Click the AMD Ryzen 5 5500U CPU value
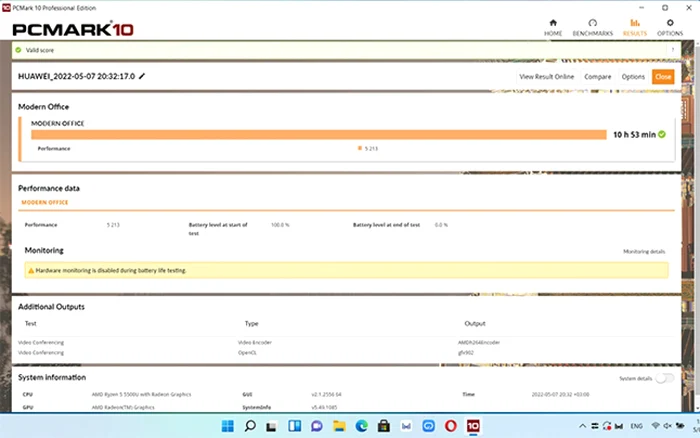 [x=141, y=394]
